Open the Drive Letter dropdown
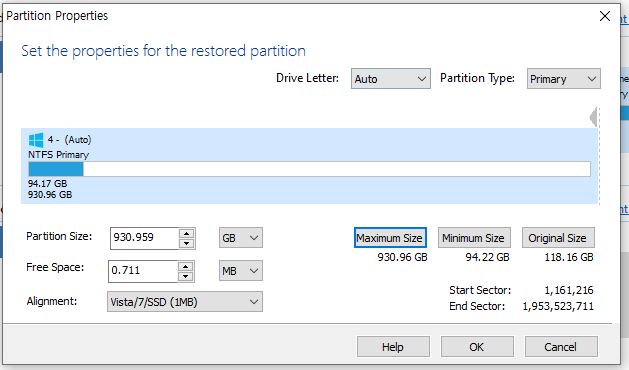629x370 pixels. tap(390, 79)
